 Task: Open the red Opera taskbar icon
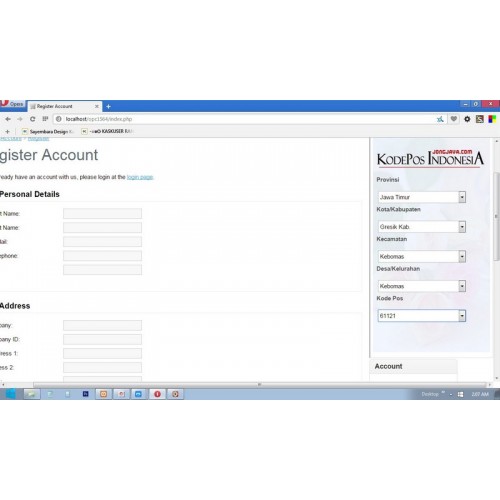pyautogui.click(x=157, y=394)
